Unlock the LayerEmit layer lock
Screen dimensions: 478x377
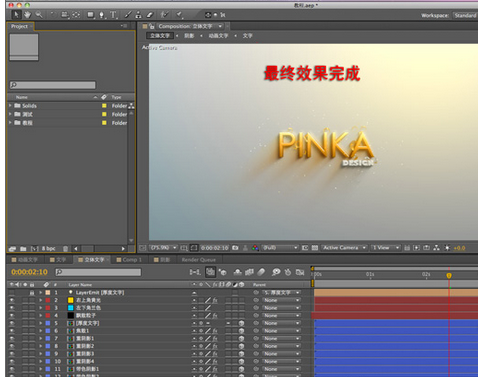click(32, 293)
